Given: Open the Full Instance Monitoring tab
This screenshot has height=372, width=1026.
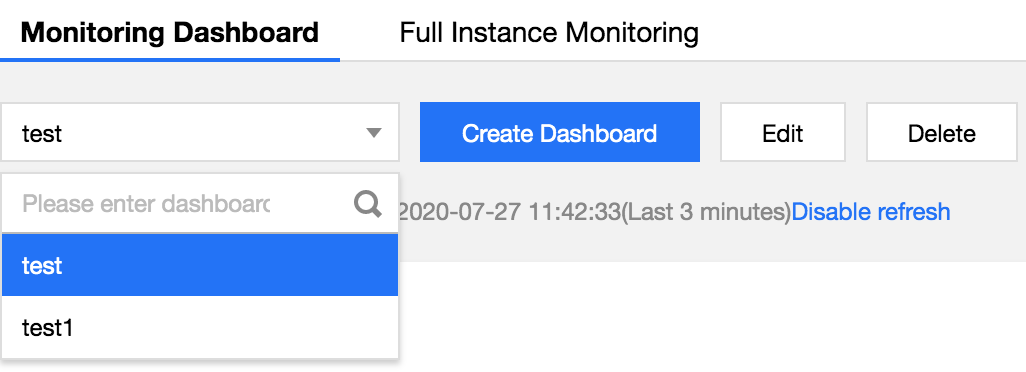Looking at the screenshot, I should tap(549, 32).
